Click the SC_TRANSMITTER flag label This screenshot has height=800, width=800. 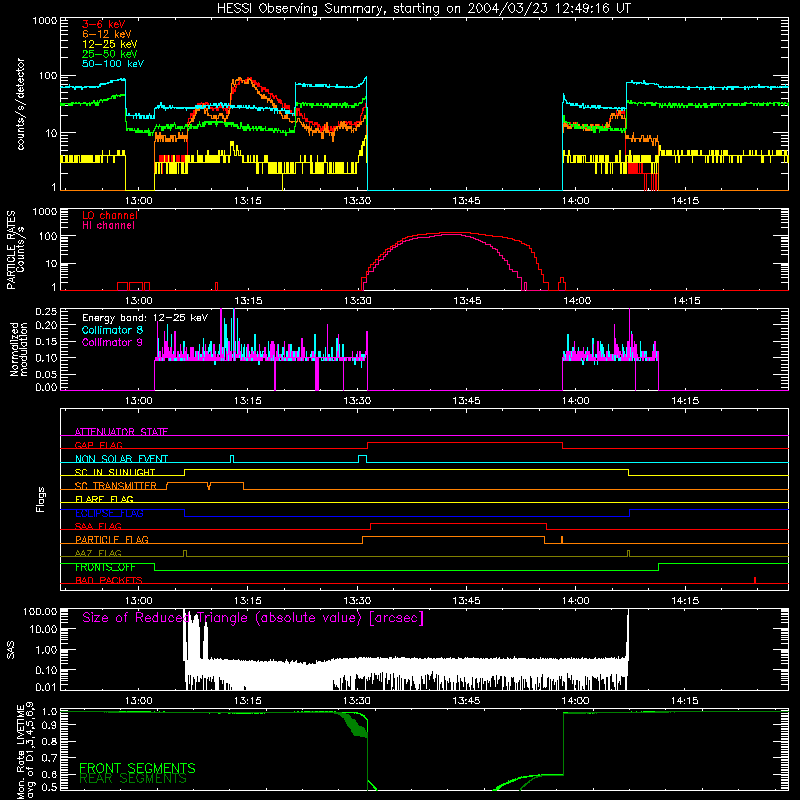(115, 486)
